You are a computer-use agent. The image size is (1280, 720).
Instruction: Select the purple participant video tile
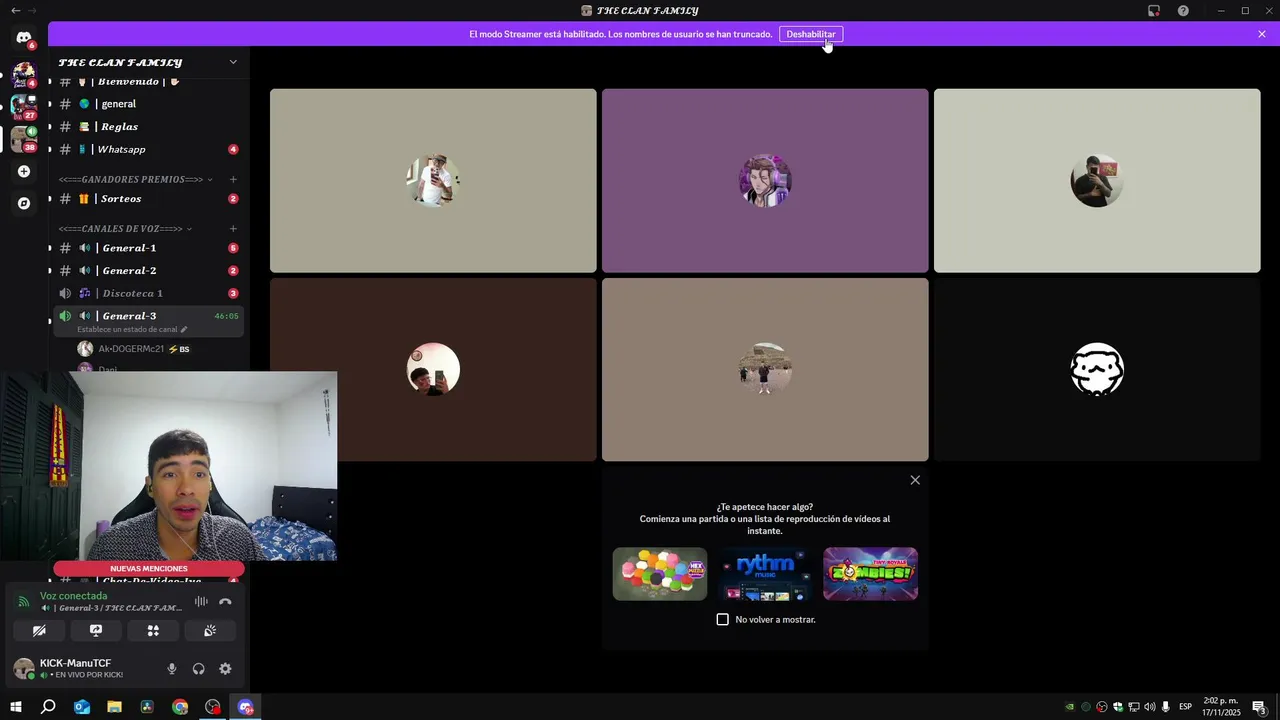765,181
